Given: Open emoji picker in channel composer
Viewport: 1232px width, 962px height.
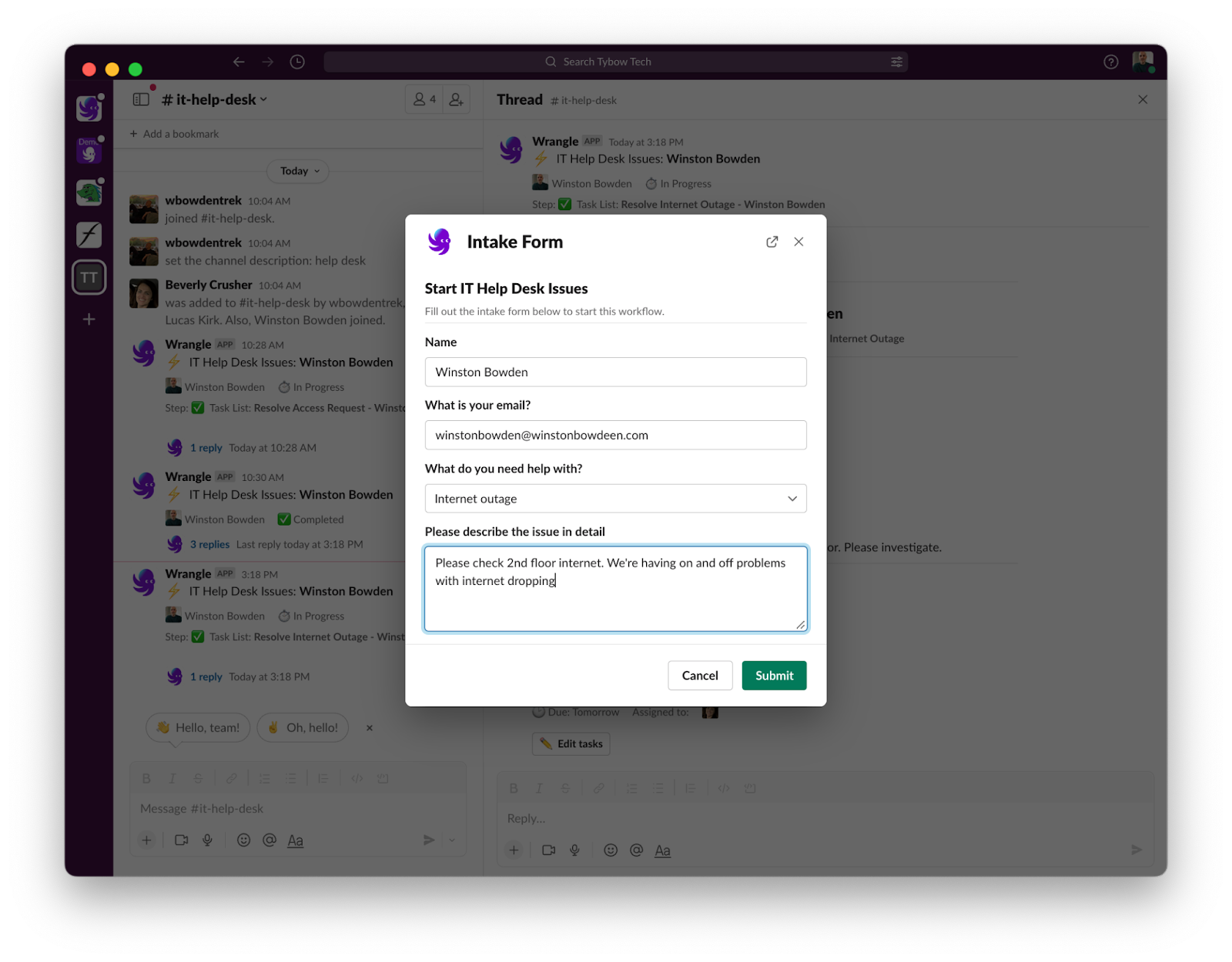Looking at the screenshot, I should [243, 840].
